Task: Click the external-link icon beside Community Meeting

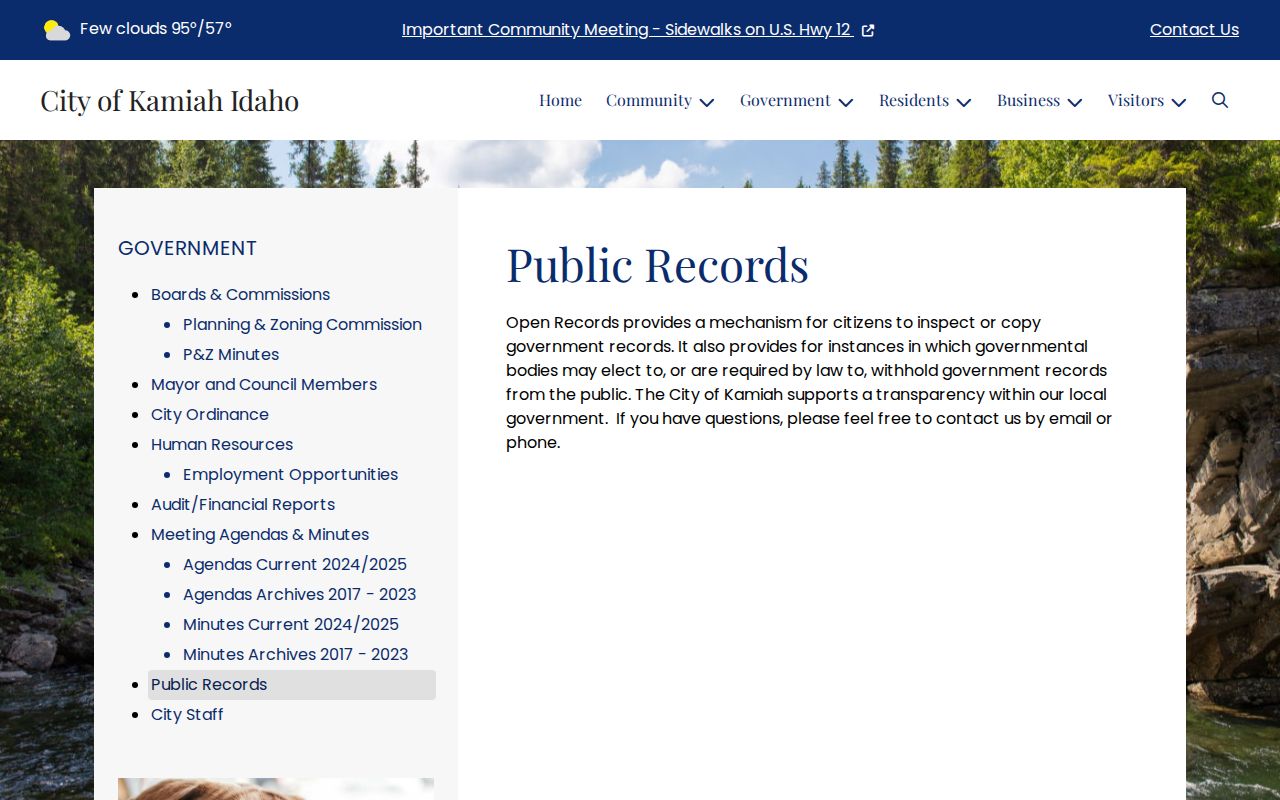Action: pyautogui.click(x=868, y=30)
